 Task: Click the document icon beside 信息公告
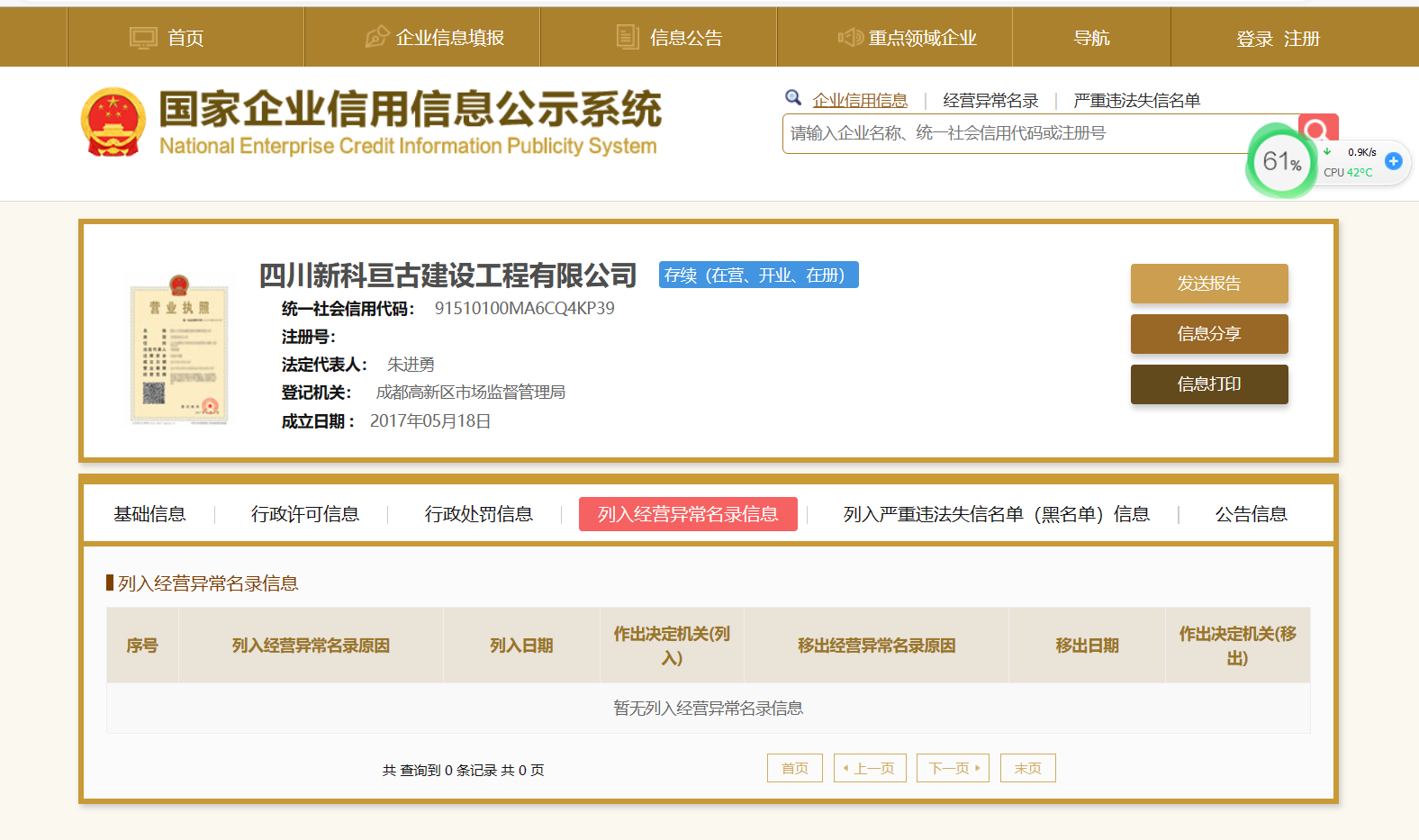628,37
